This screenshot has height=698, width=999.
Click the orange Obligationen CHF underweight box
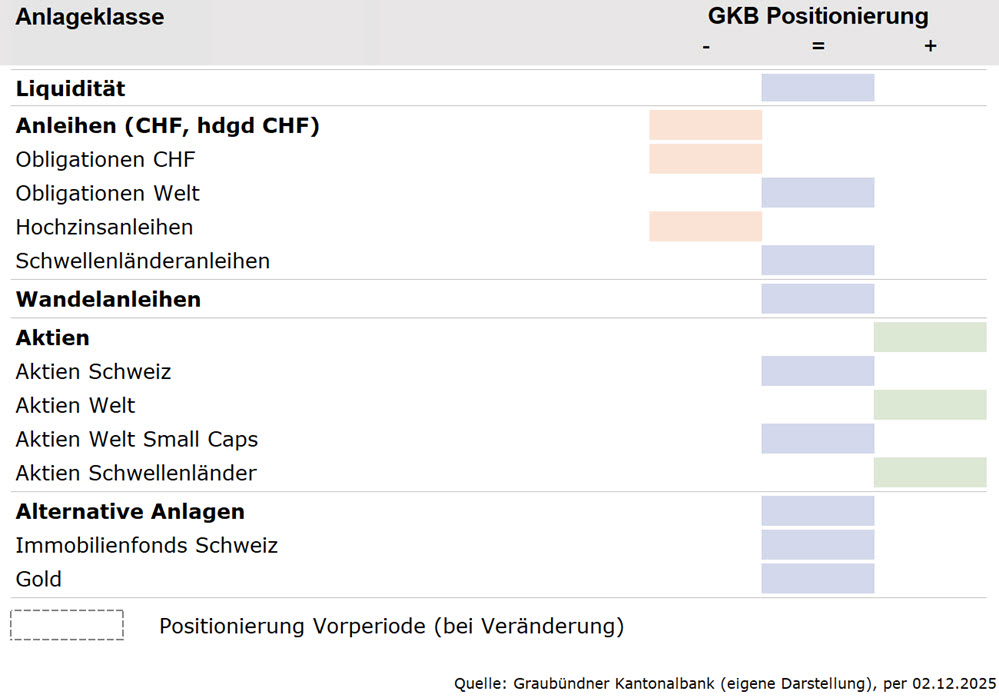tap(705, 159)
